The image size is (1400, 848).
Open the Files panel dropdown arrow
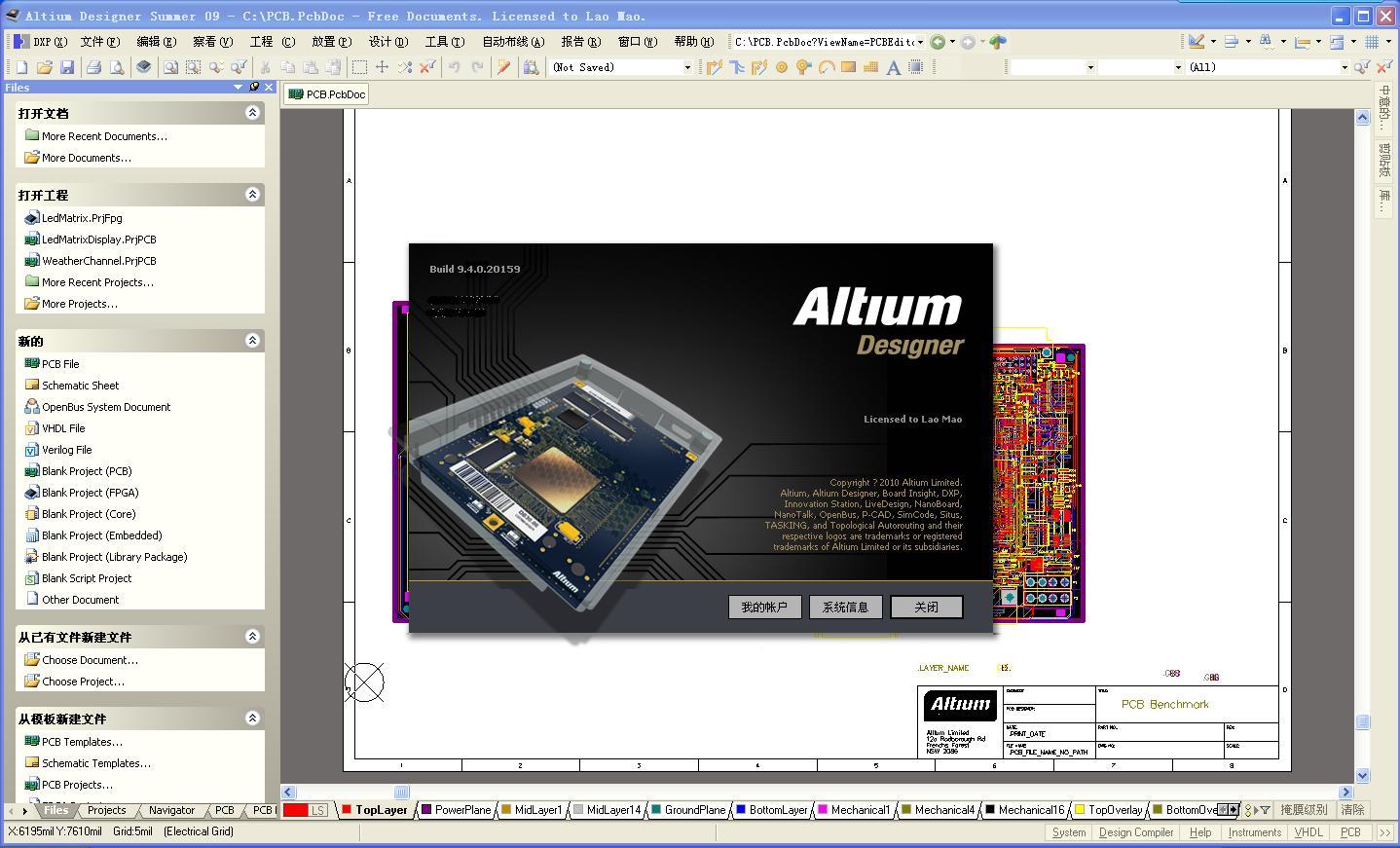(238, 87)
